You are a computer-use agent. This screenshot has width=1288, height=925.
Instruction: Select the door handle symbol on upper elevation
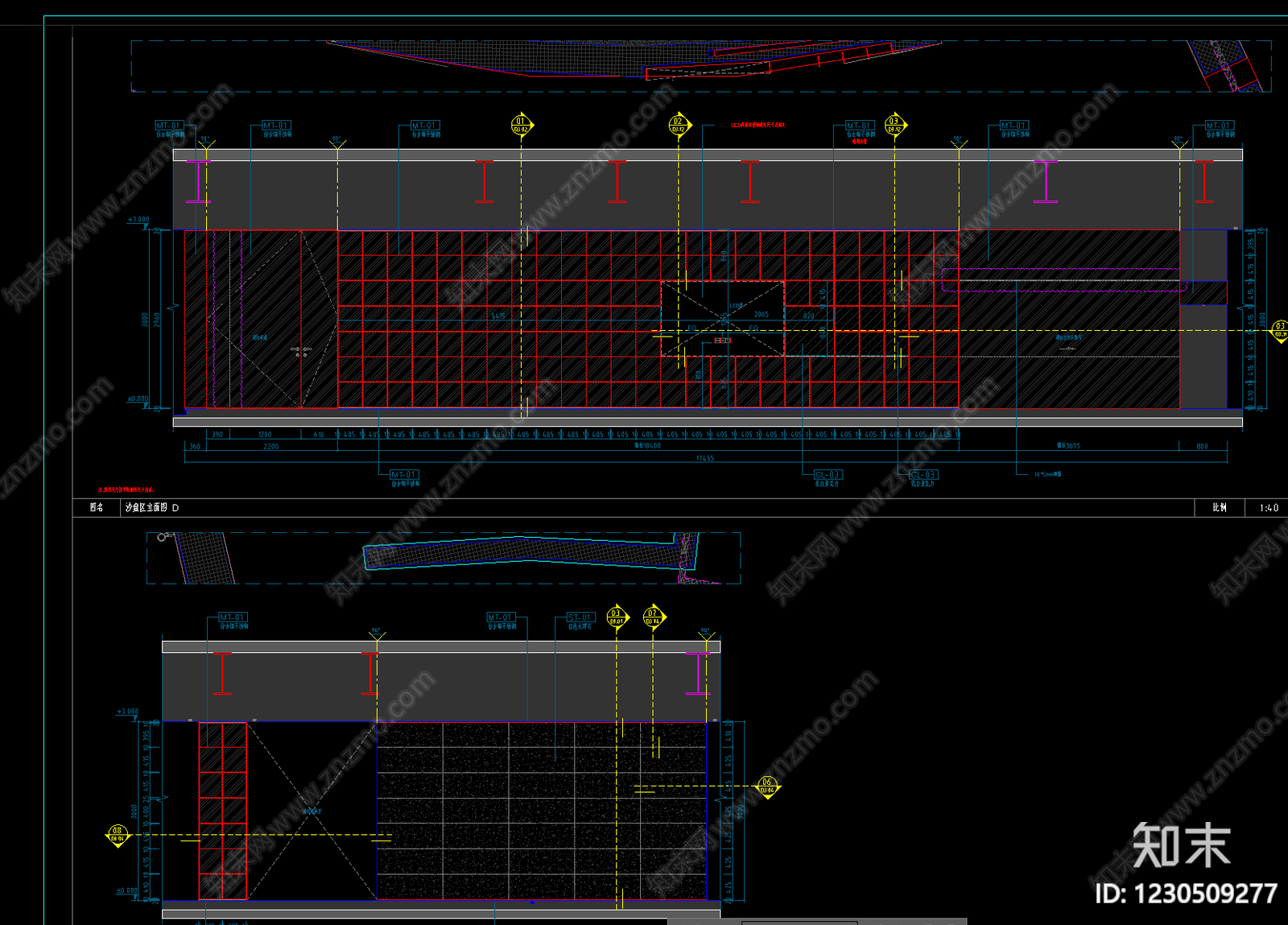[x=301, y=351]
